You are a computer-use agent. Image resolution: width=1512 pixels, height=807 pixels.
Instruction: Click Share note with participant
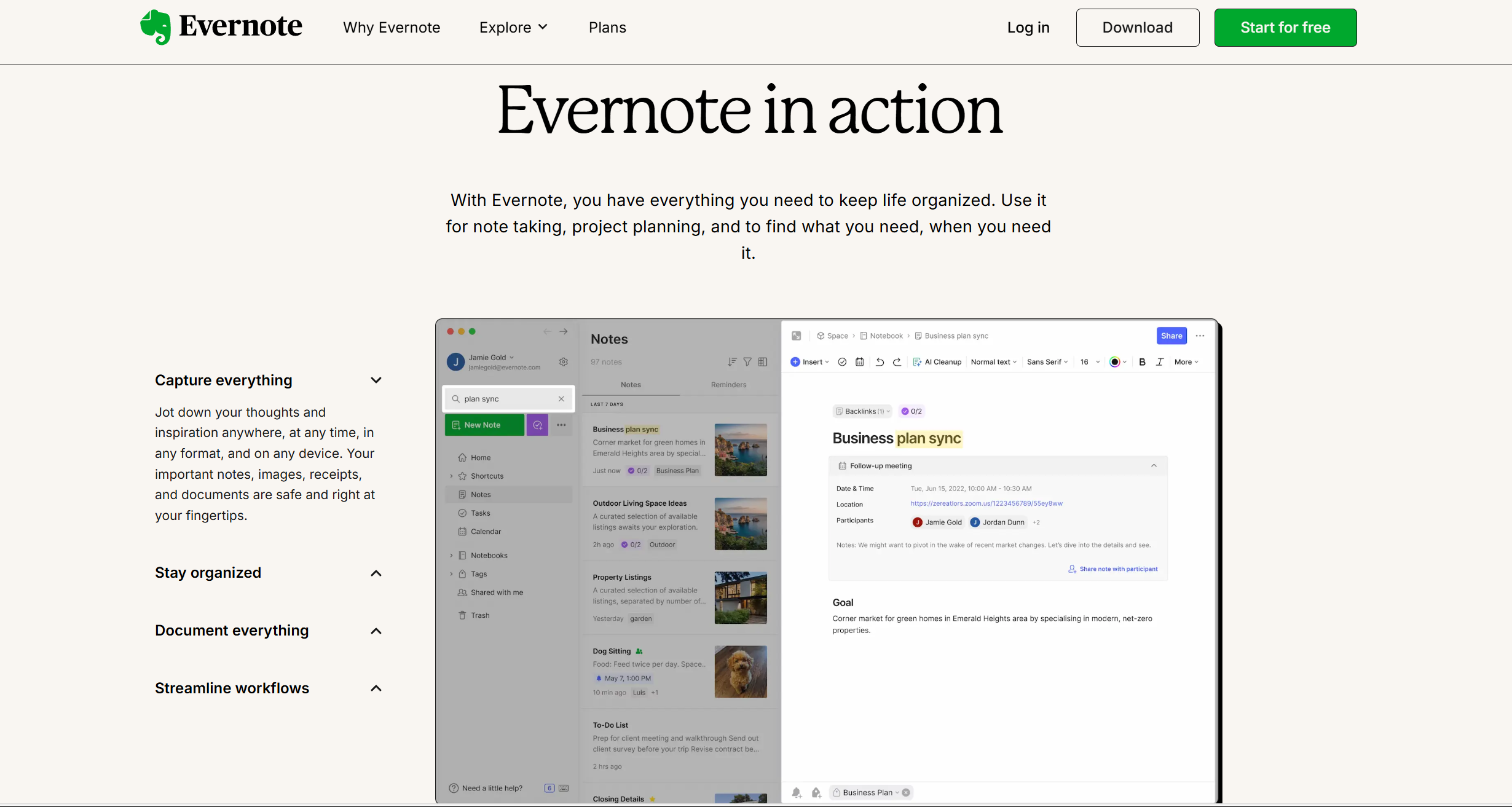pos(1113,569)
